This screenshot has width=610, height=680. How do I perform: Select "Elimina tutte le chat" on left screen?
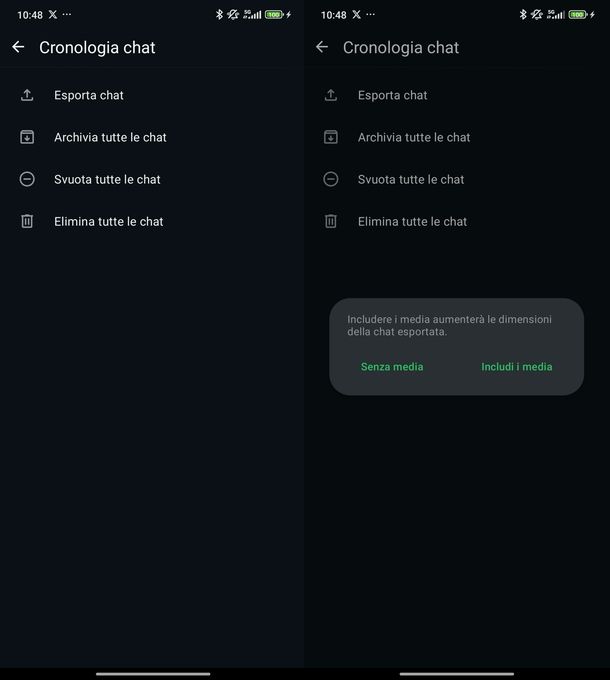pyautogui.click(x=108, y=221)
